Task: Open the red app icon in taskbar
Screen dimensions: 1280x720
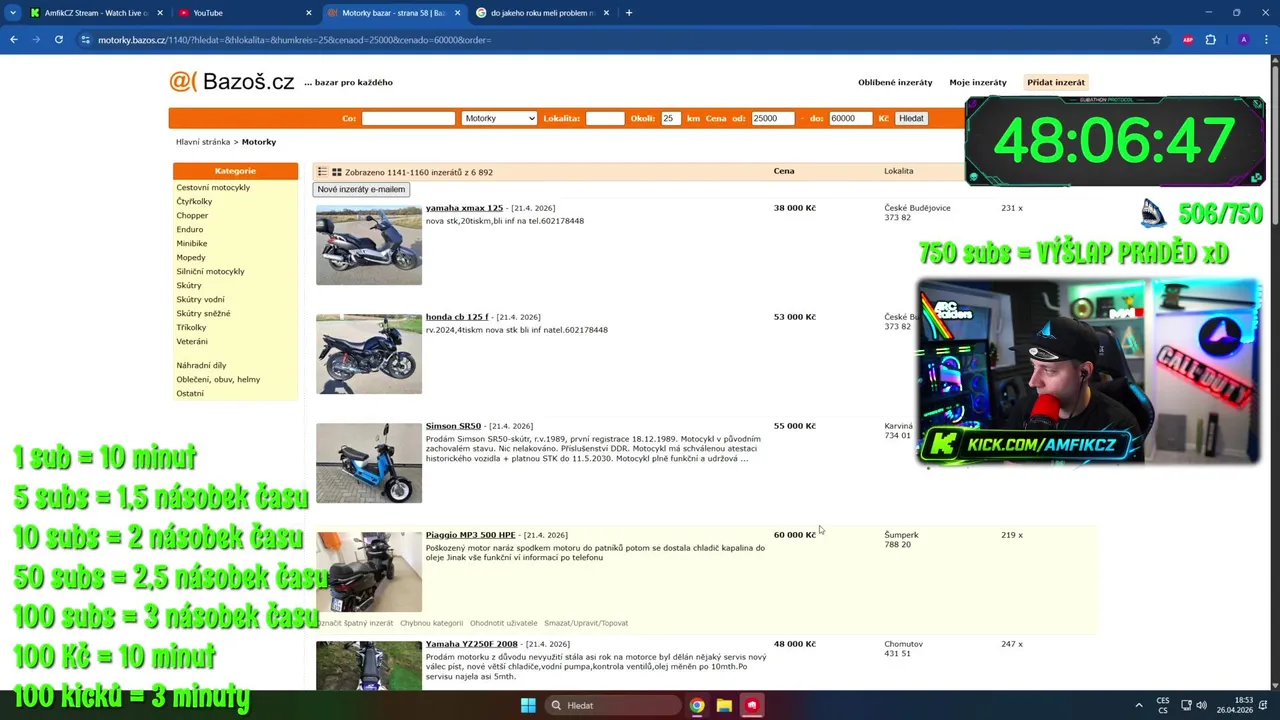Action: pos(752,705)
